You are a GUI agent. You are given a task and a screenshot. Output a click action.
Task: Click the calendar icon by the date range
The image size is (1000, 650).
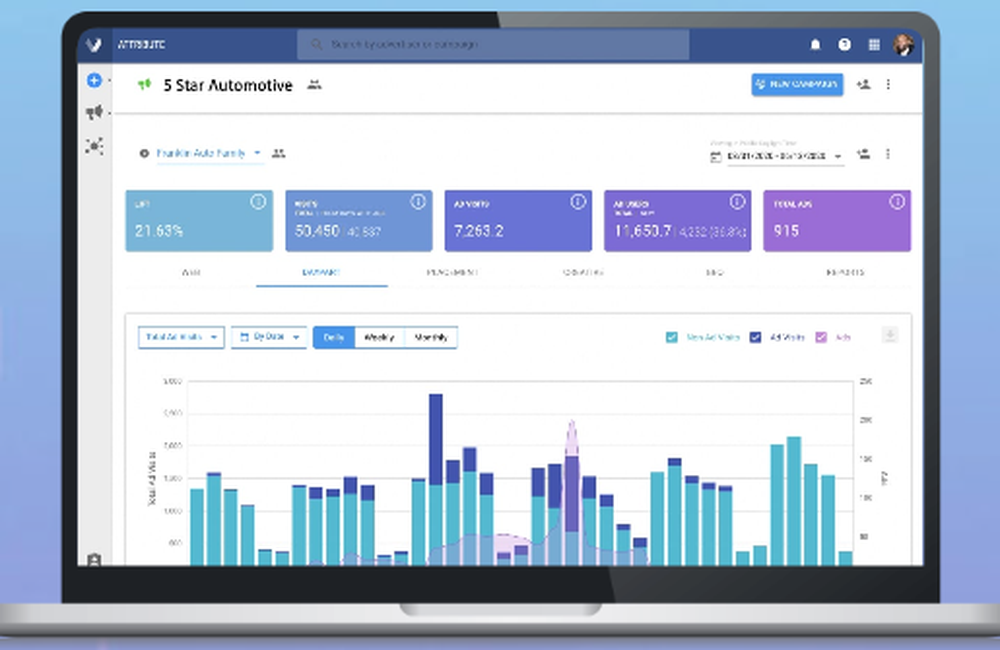(716, 156)
